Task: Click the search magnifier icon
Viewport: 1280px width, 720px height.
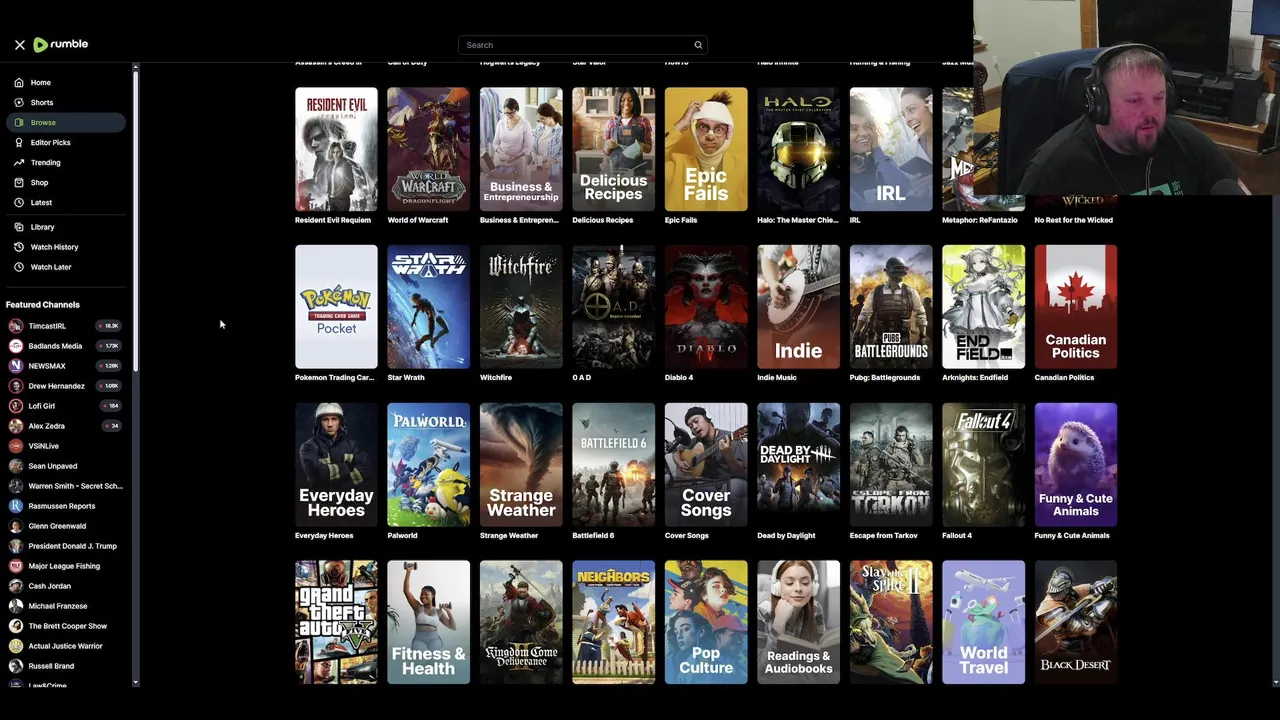Action: tap(698, 45)
